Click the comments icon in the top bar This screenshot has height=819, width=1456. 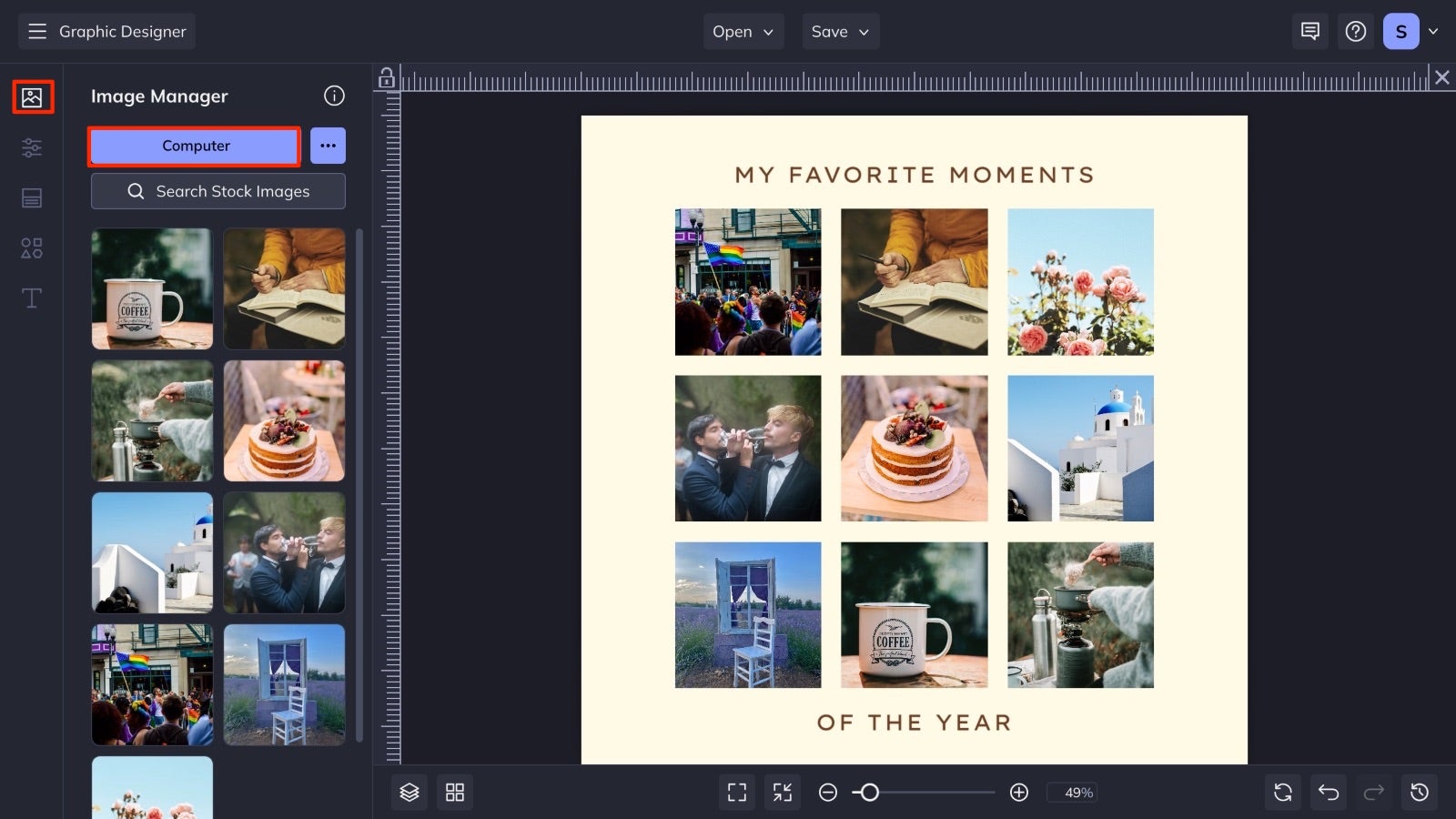[x=1310, y=31]
